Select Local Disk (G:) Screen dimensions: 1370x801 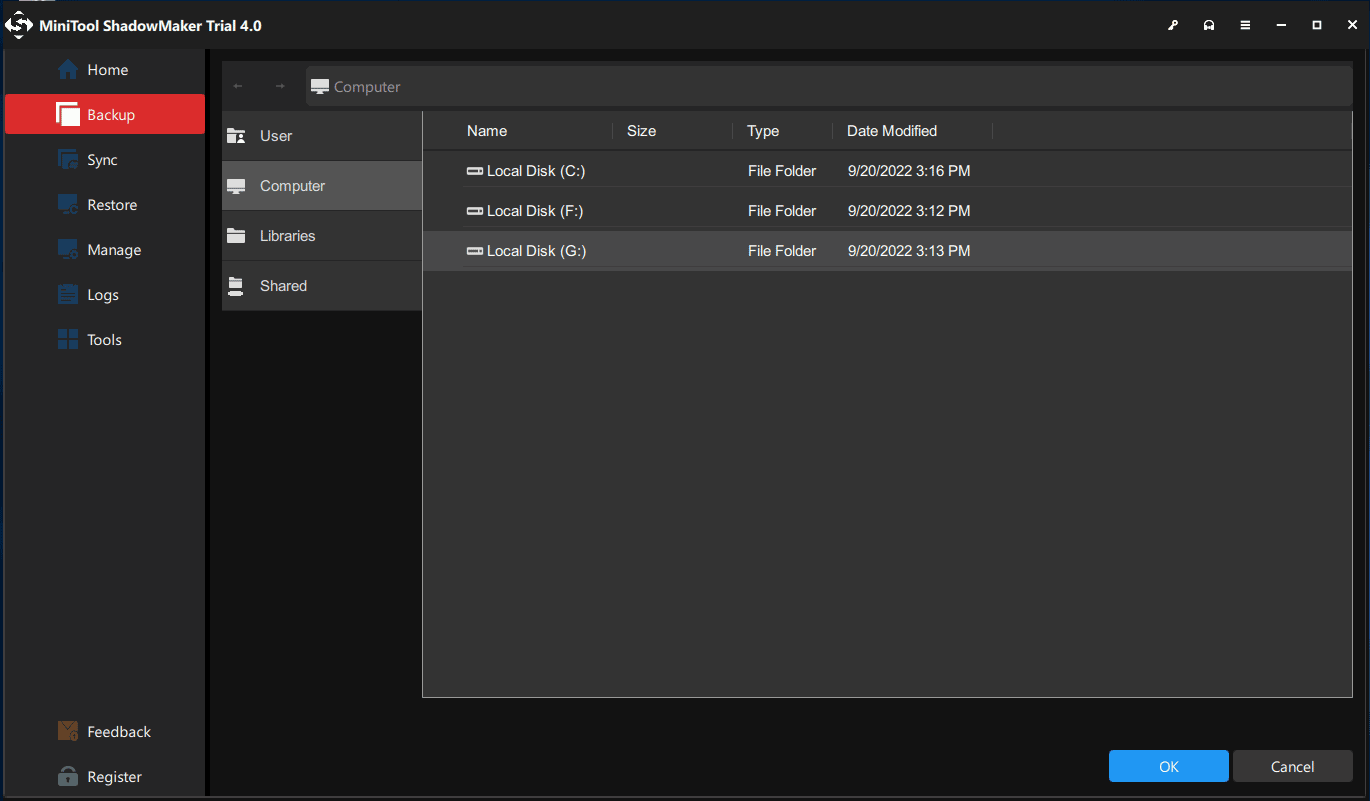[888, 251]
